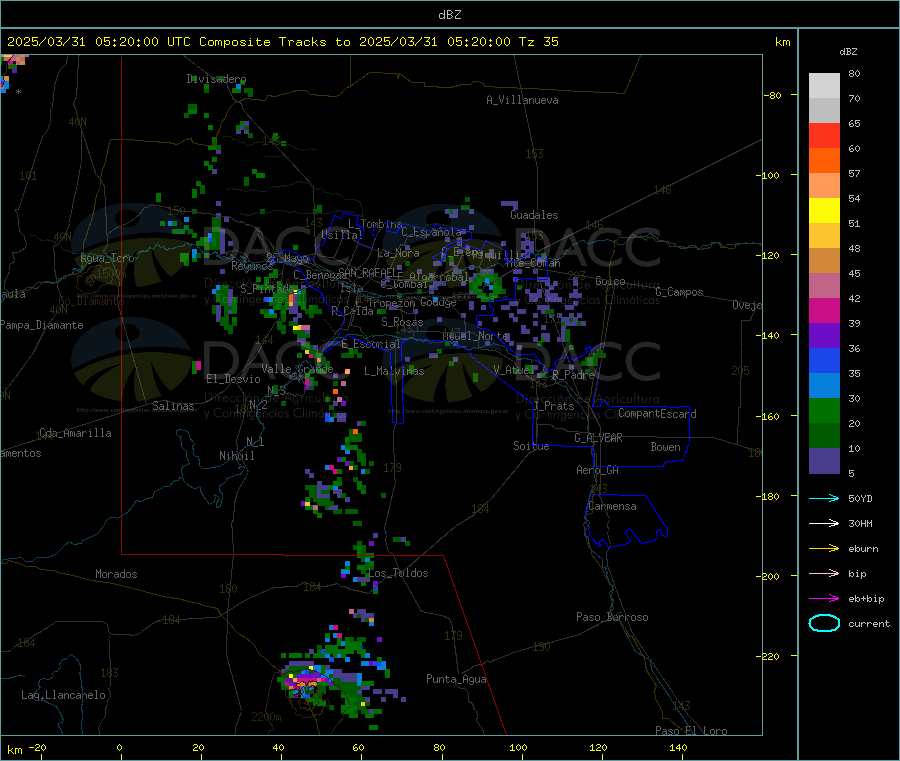Image resolution: width=900 pixels, height=761 pixels.
Task: Click the 'L_Malvinas' map label
Action: click(394, 371)
